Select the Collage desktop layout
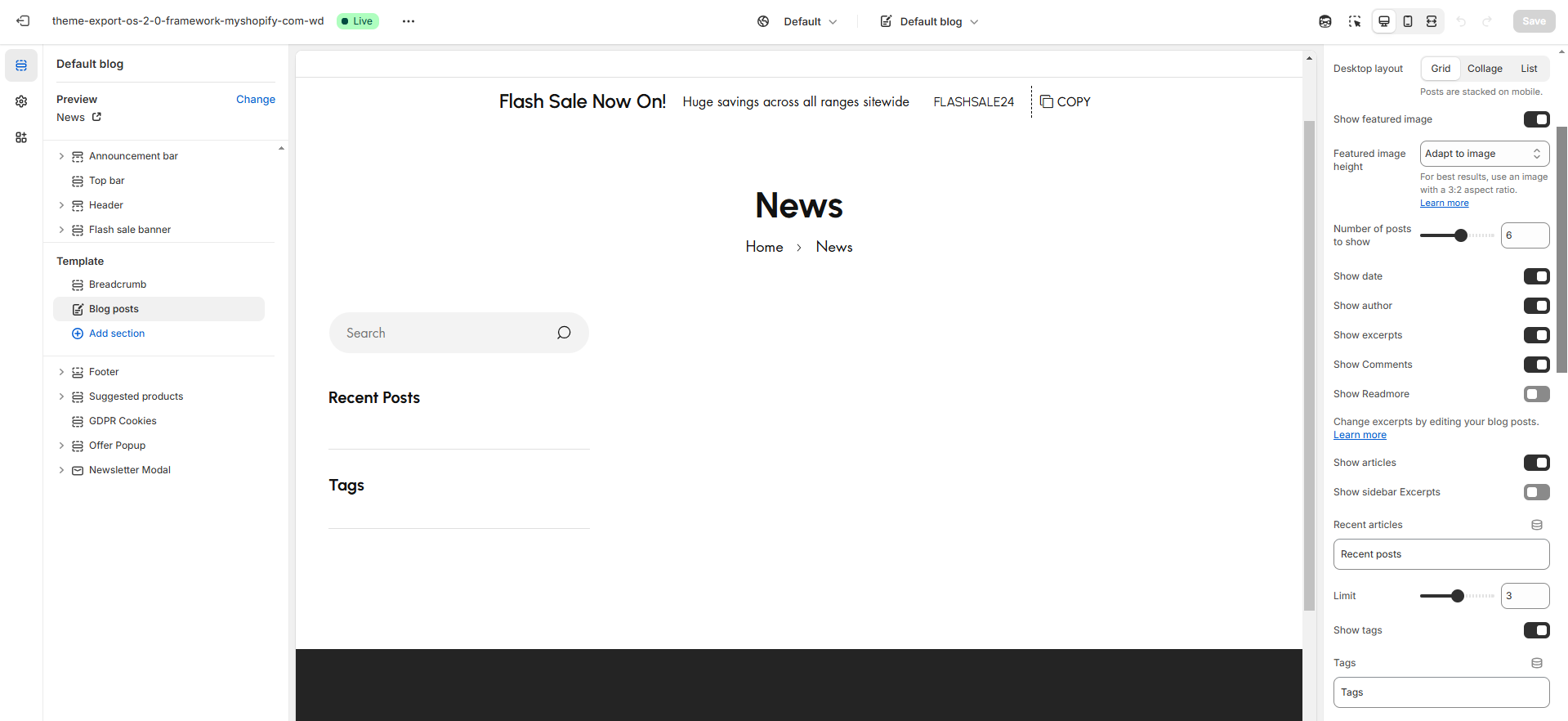This screenshot has height=721, width=1568. [x=1484, y=69]
